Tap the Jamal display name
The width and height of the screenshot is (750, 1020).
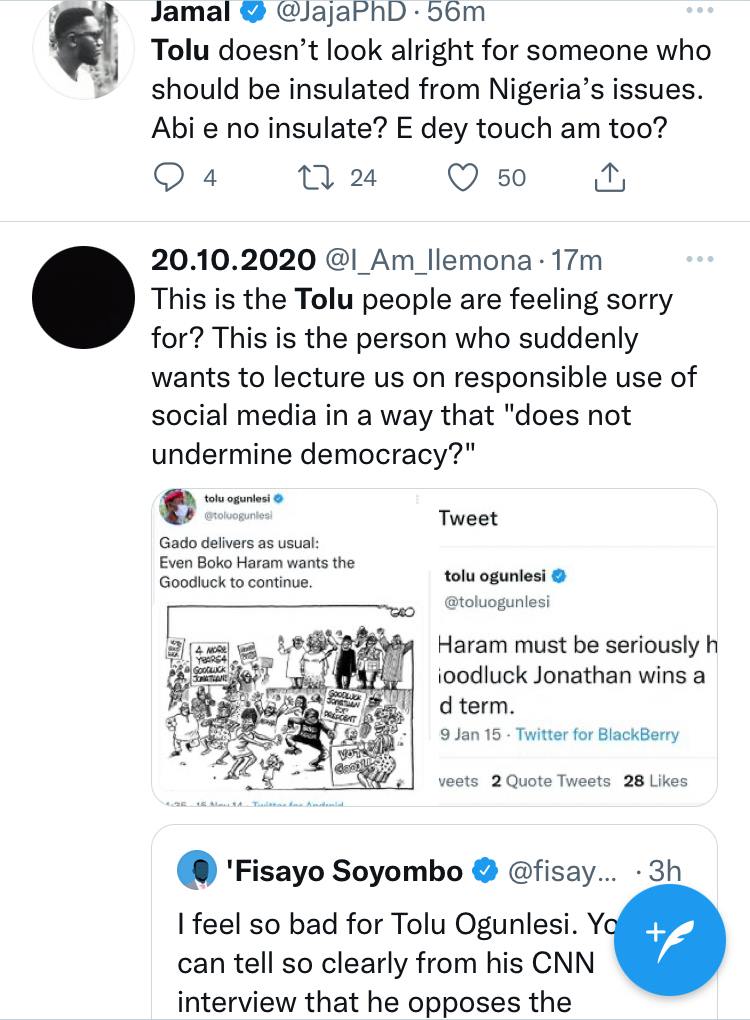coord(190,14)
